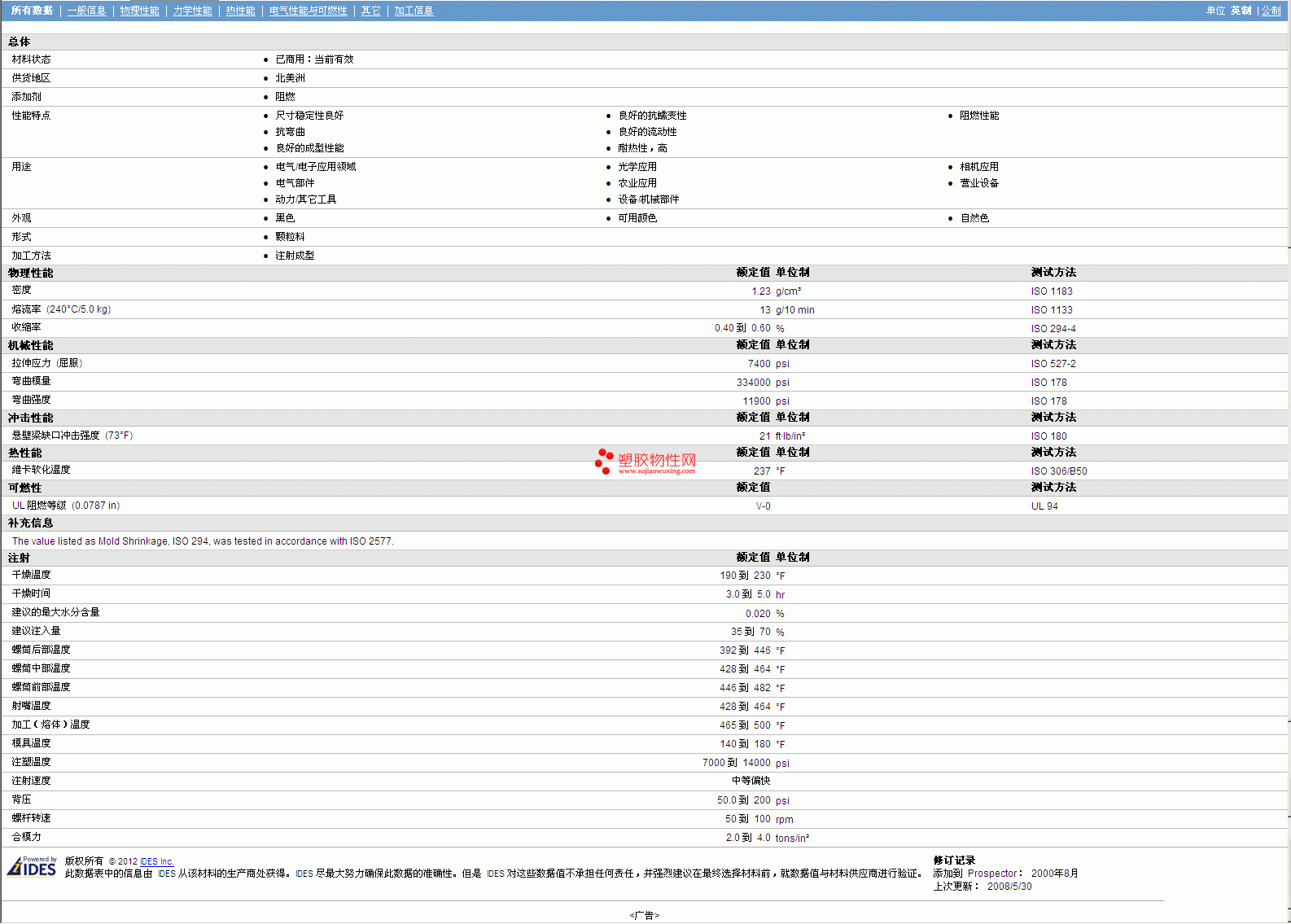Screen dimensions: 1291x924
Task: Click ISO 178 in the 弯曲强度 row
Action: tap(1048, 401)
